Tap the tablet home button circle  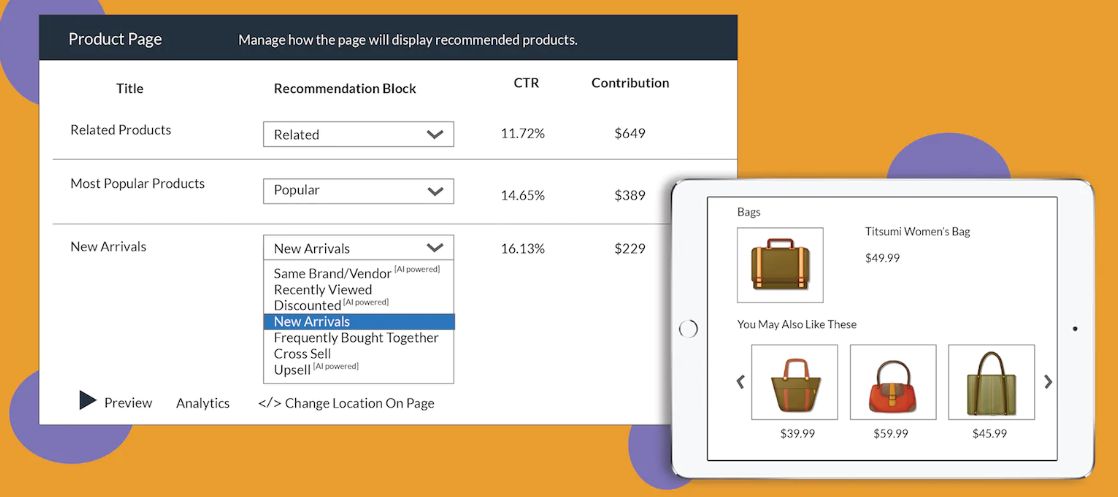click(689, 329)
